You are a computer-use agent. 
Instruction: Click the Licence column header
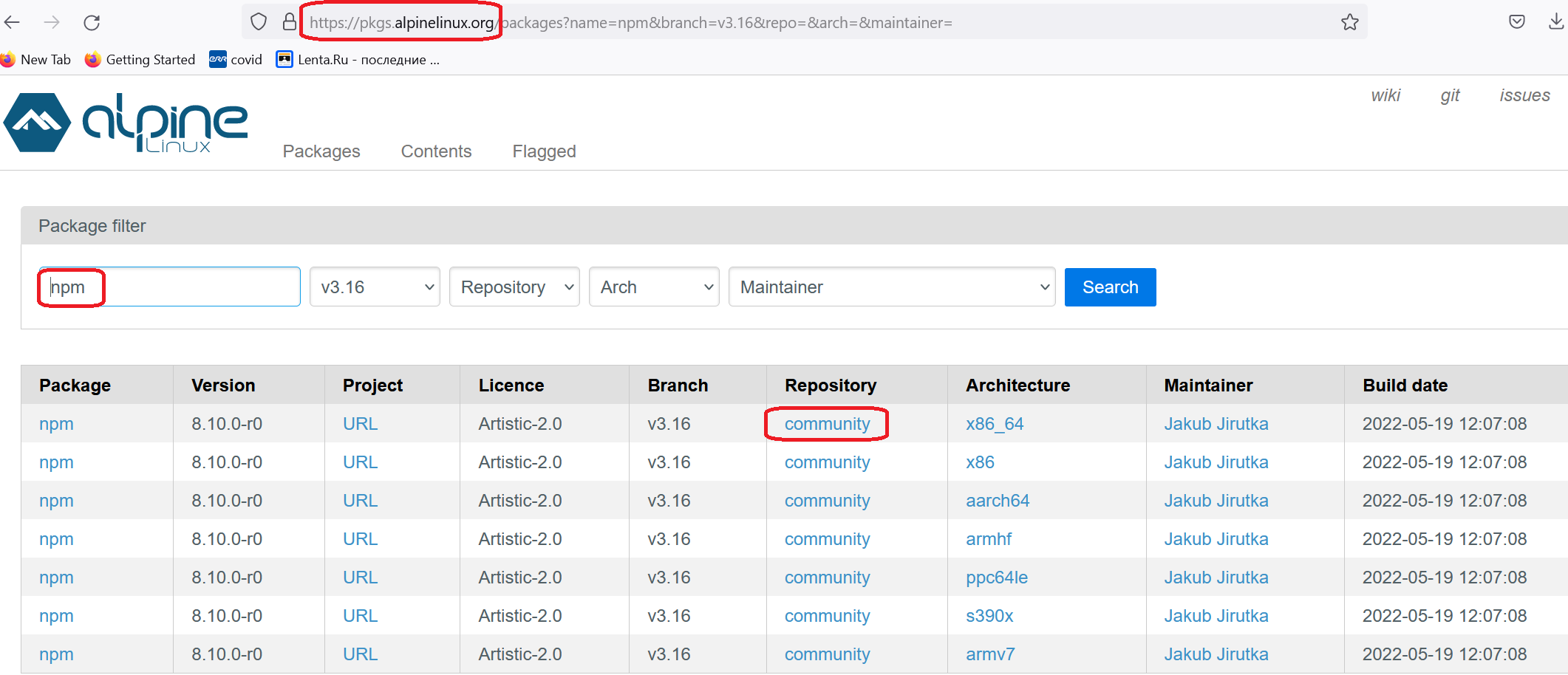point(511,386)
